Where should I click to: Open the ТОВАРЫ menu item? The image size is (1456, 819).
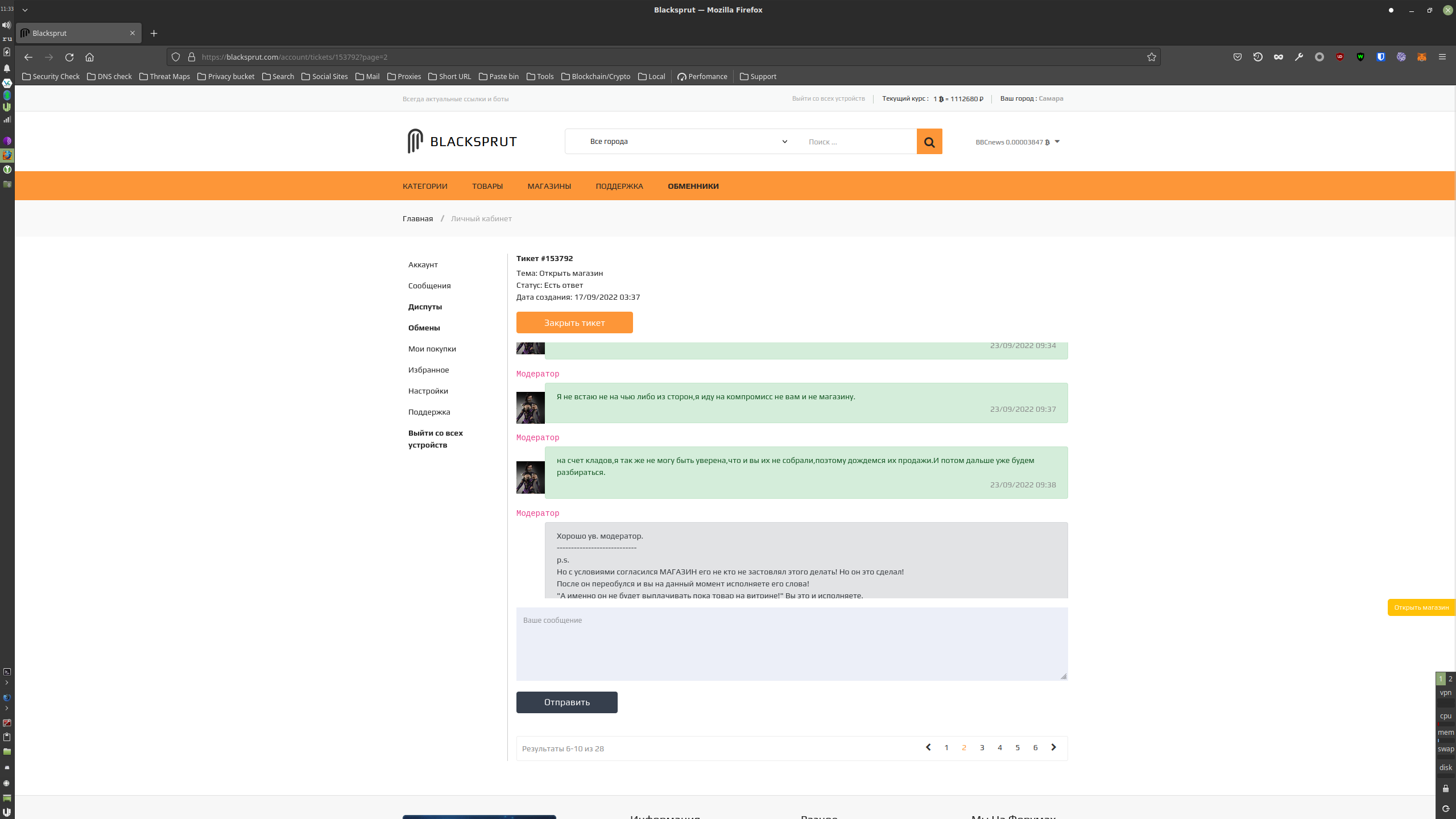pos(487,186)
